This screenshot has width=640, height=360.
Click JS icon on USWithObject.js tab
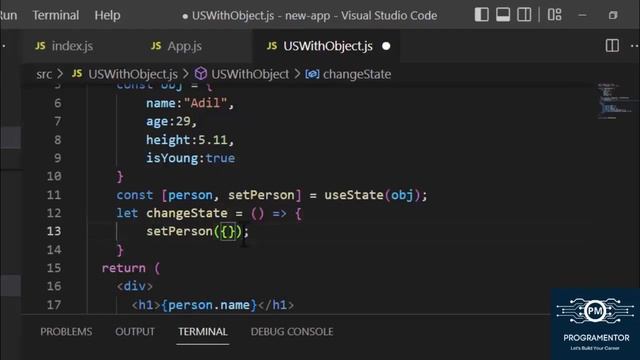pos(272,46)
